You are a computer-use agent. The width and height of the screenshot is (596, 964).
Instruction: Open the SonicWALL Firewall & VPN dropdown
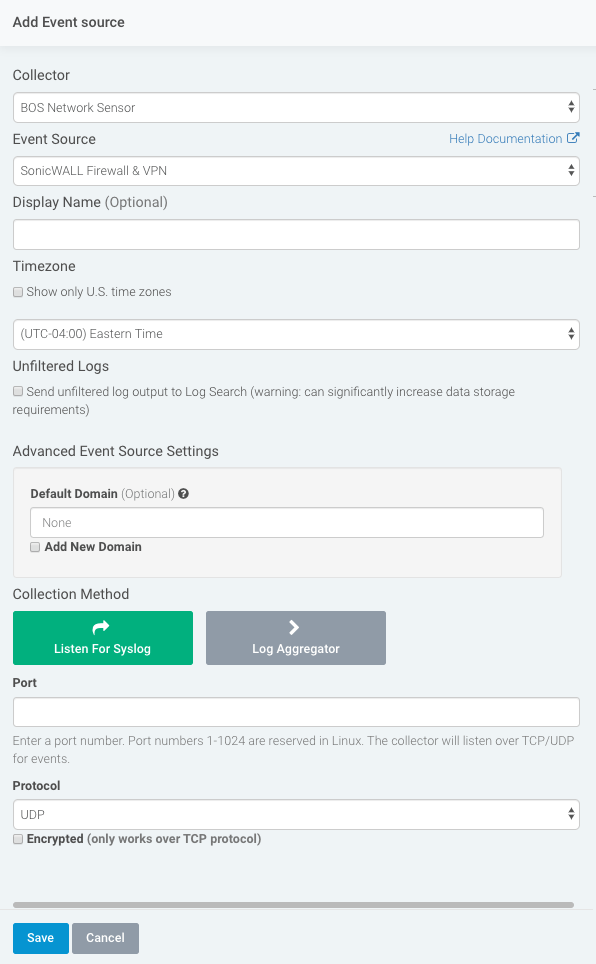click(x=296, y=171)
